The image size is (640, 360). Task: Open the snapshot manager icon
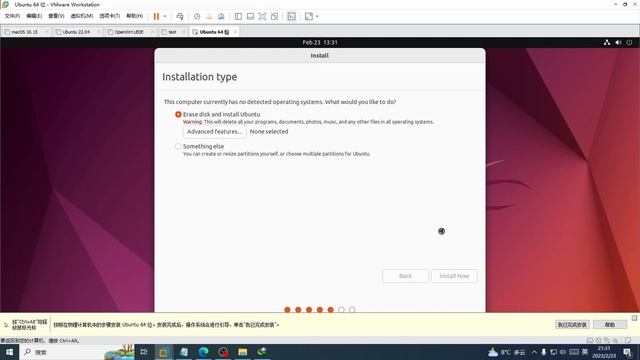(221, 16)
